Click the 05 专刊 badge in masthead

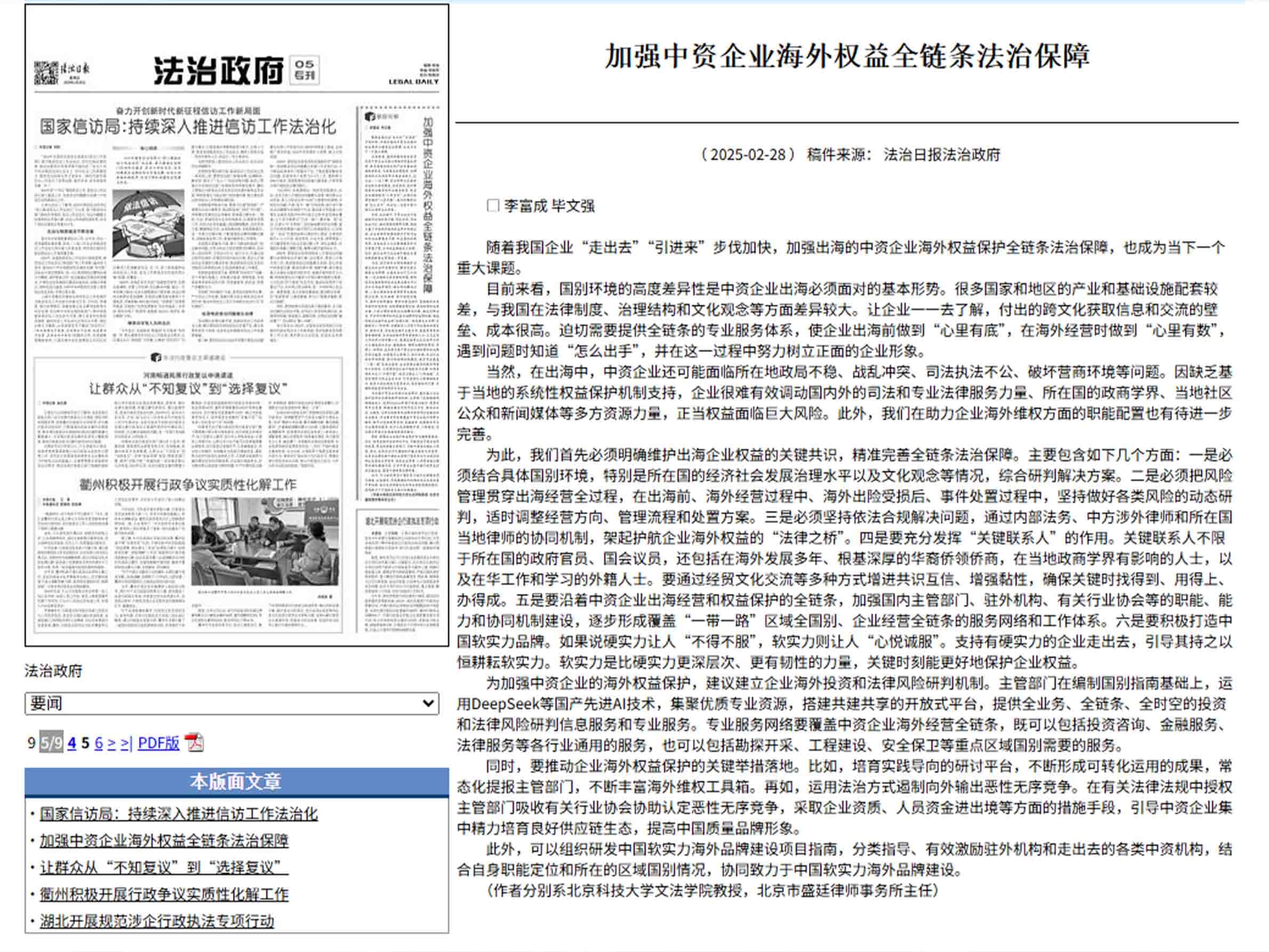[305, 70]
